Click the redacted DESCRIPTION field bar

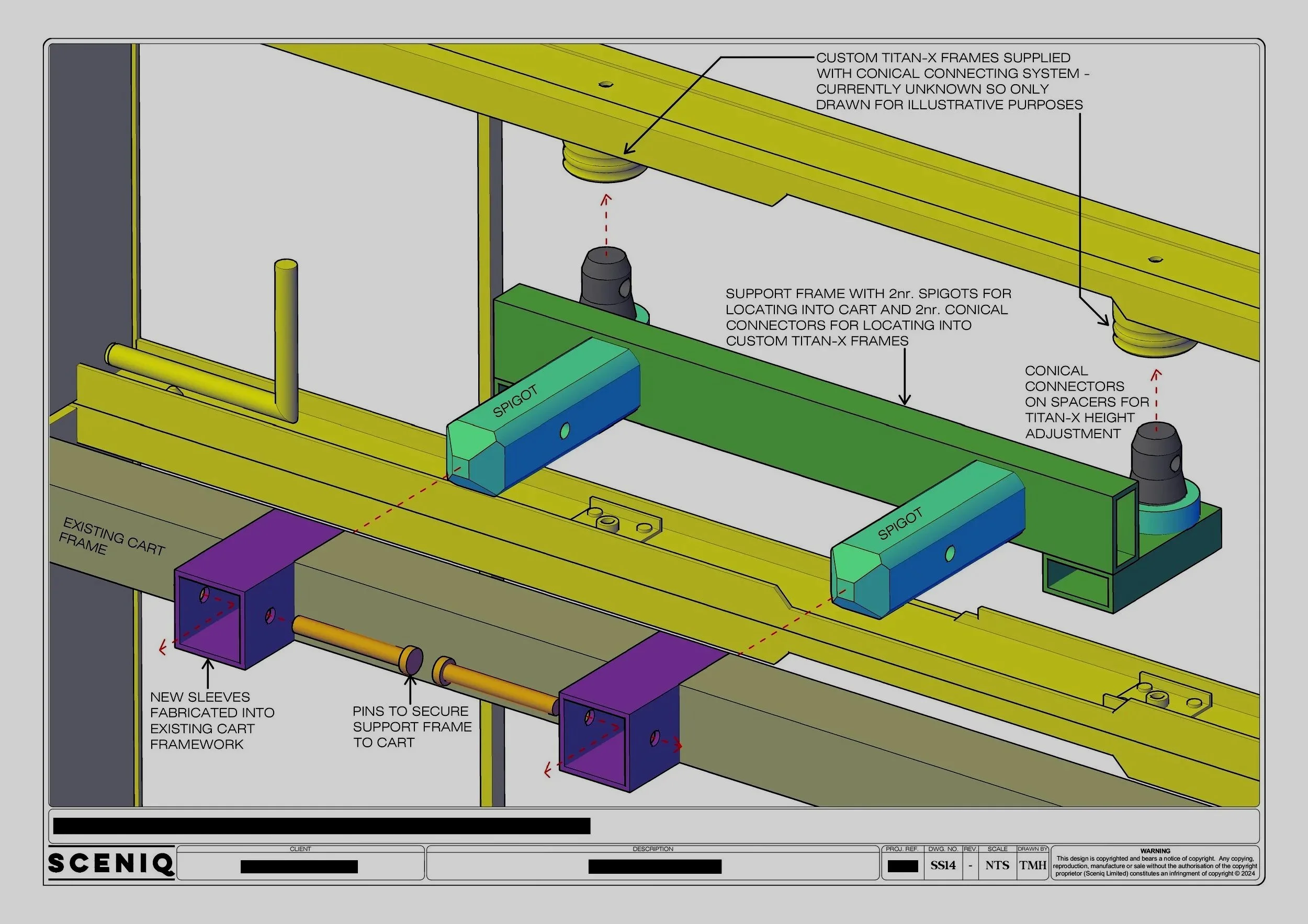[655, 866]
